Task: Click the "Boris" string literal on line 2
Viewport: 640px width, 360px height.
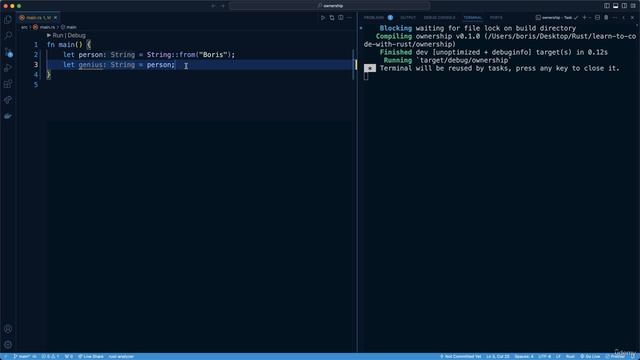Action: (213, 55)
